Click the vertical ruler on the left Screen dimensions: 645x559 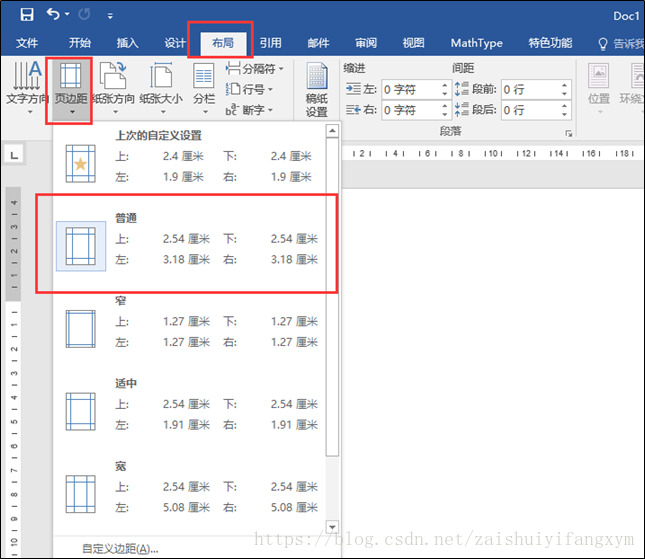[14, 370]
